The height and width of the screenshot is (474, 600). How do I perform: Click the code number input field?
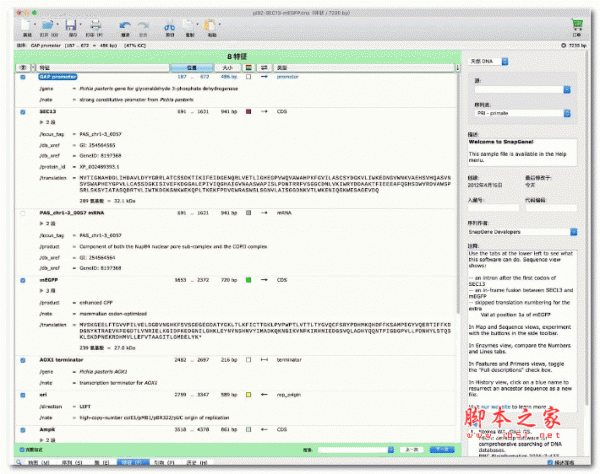click(551, 208)
